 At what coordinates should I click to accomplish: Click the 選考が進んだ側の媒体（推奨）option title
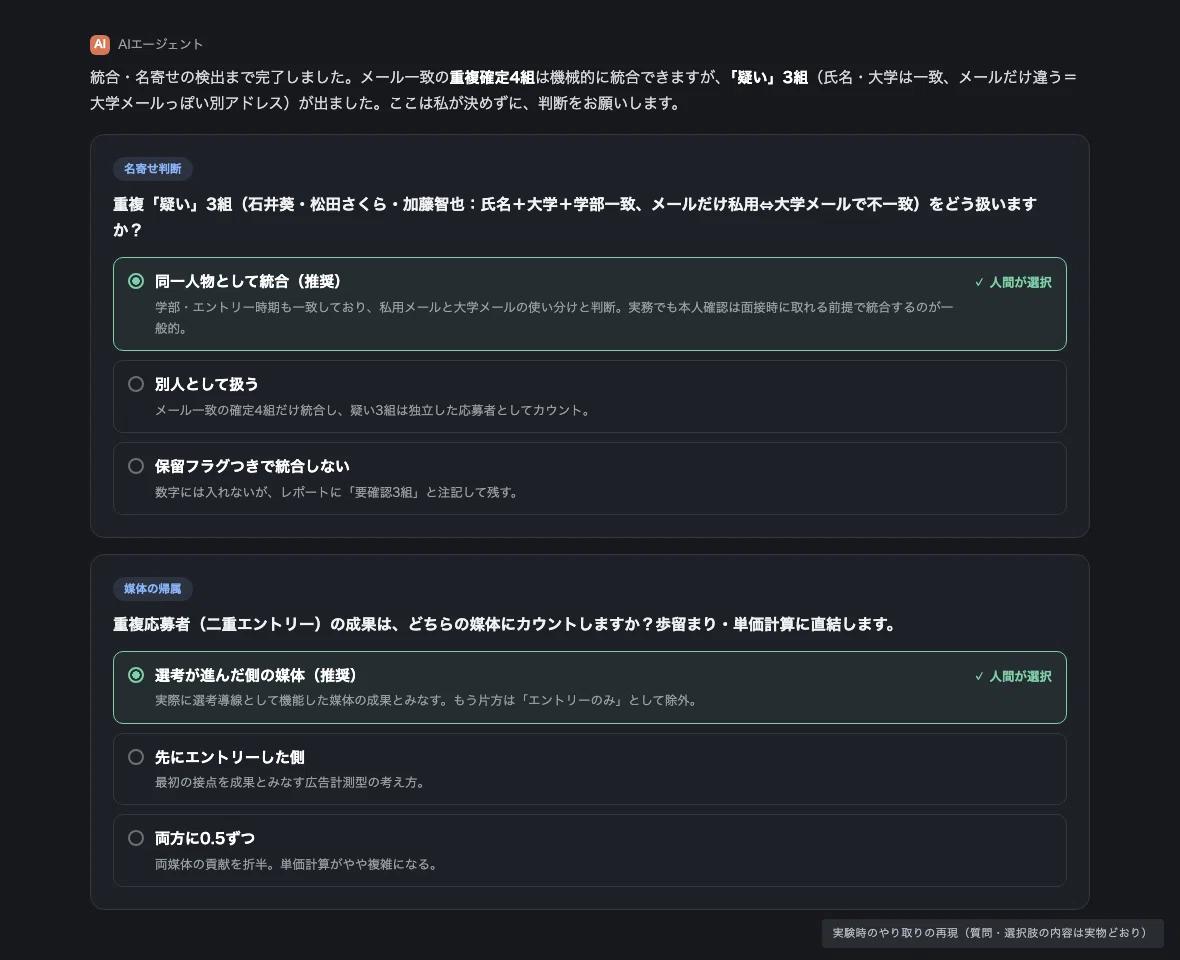coord(256,676)
